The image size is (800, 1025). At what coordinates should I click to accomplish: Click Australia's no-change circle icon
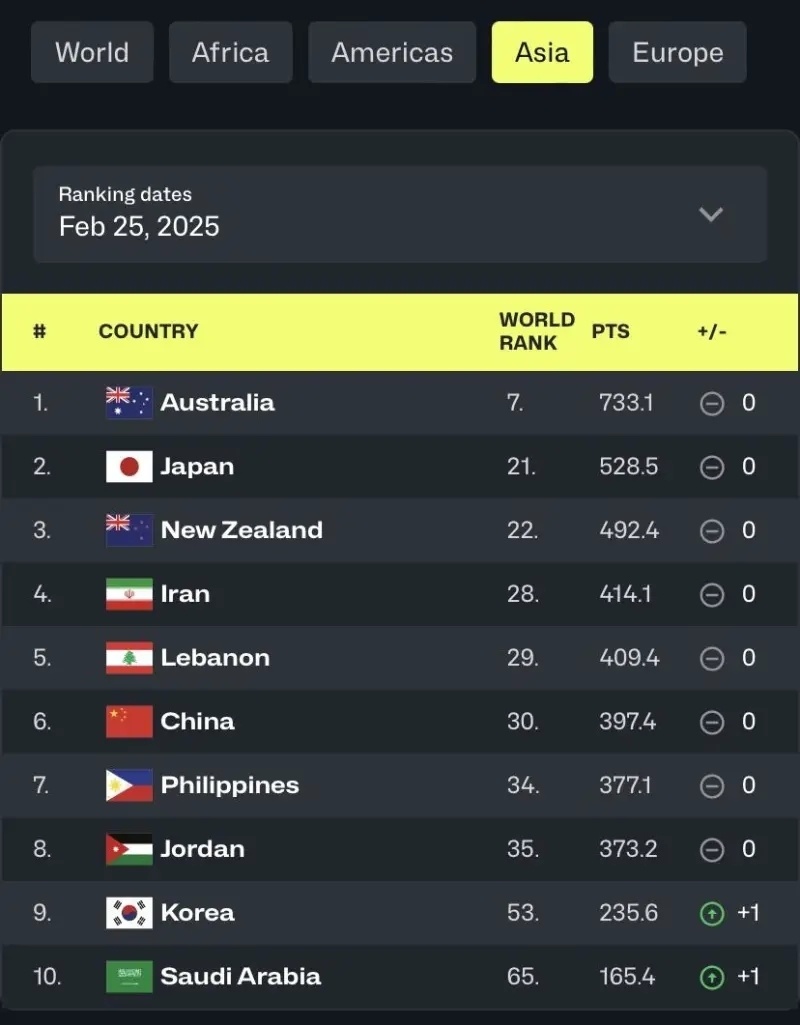711,403
